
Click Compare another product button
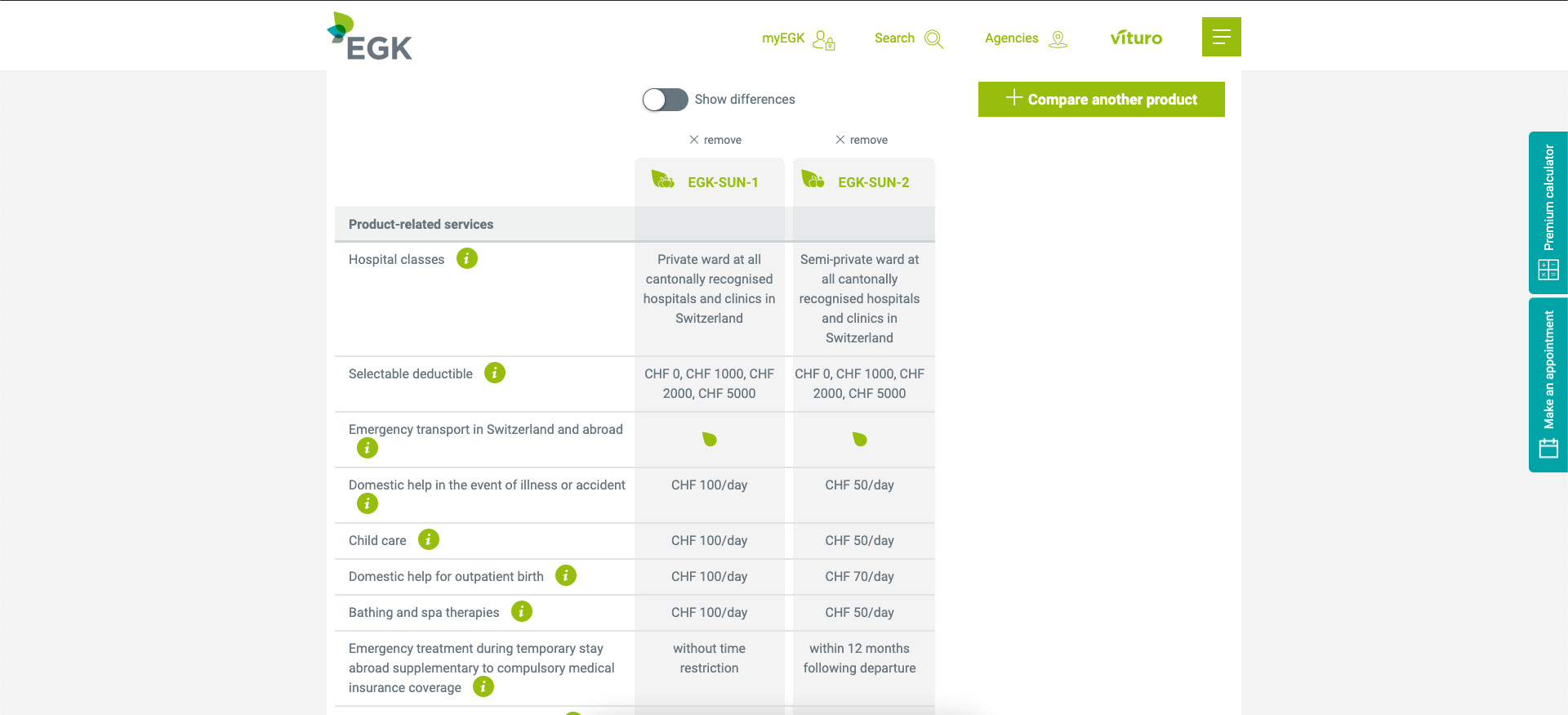(1102, 99)
